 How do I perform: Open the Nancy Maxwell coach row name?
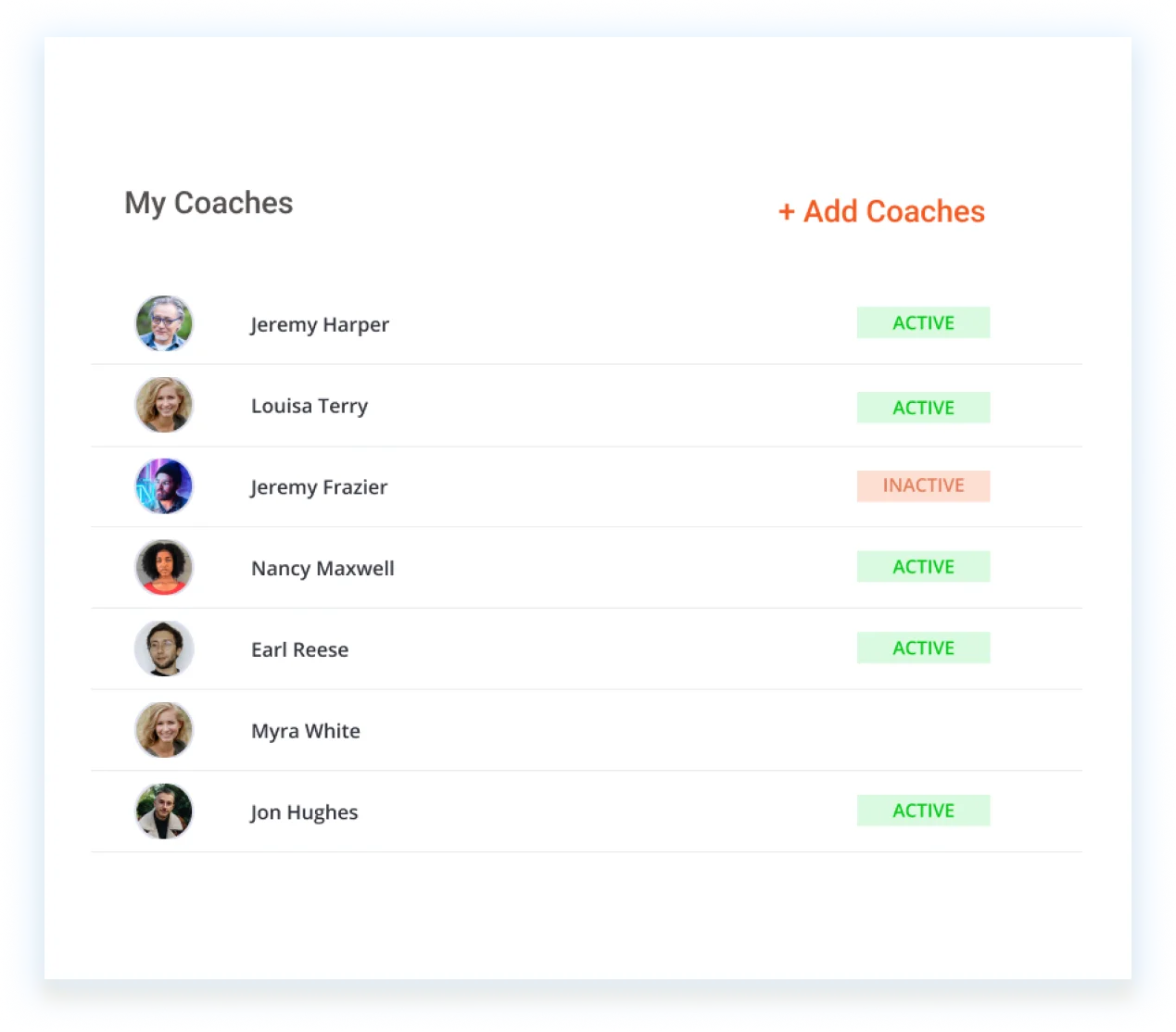(x=322, y=569)
